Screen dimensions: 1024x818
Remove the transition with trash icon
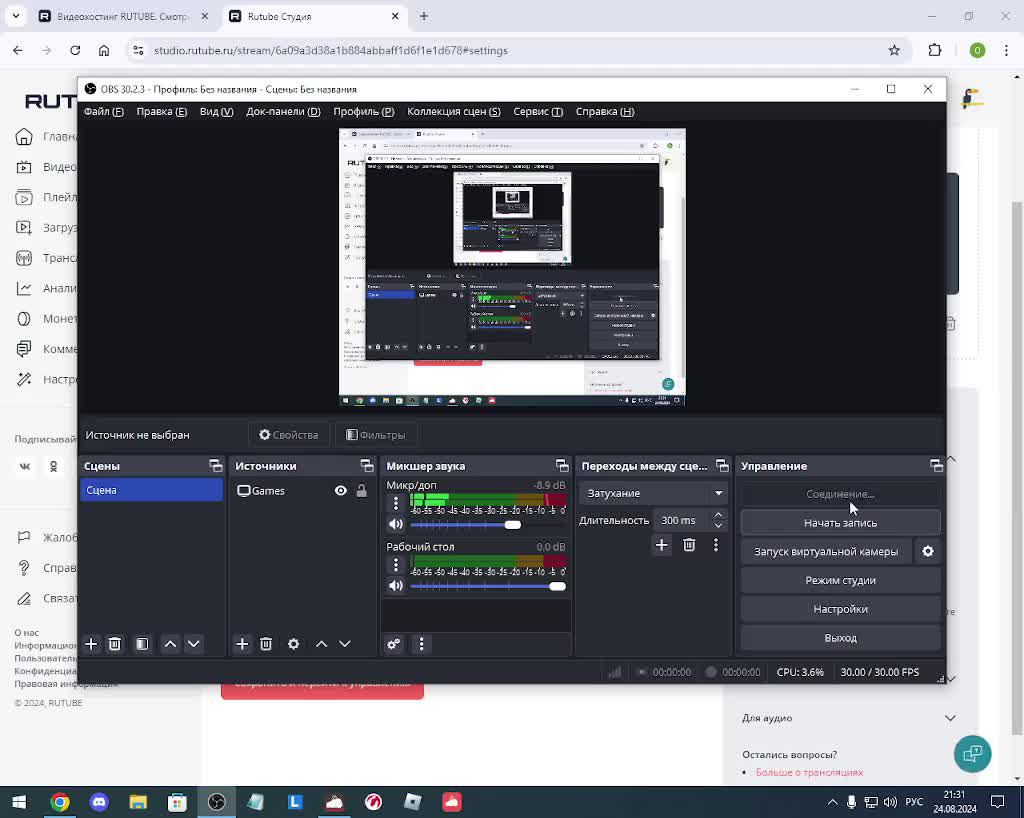coord(689,545)
